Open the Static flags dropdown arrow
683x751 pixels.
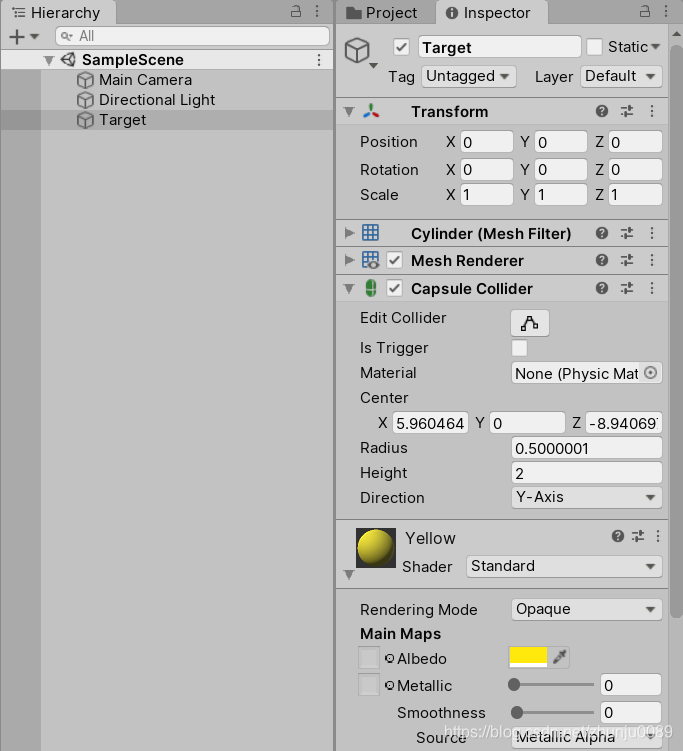pyautogui.click(x=656, y=46)
